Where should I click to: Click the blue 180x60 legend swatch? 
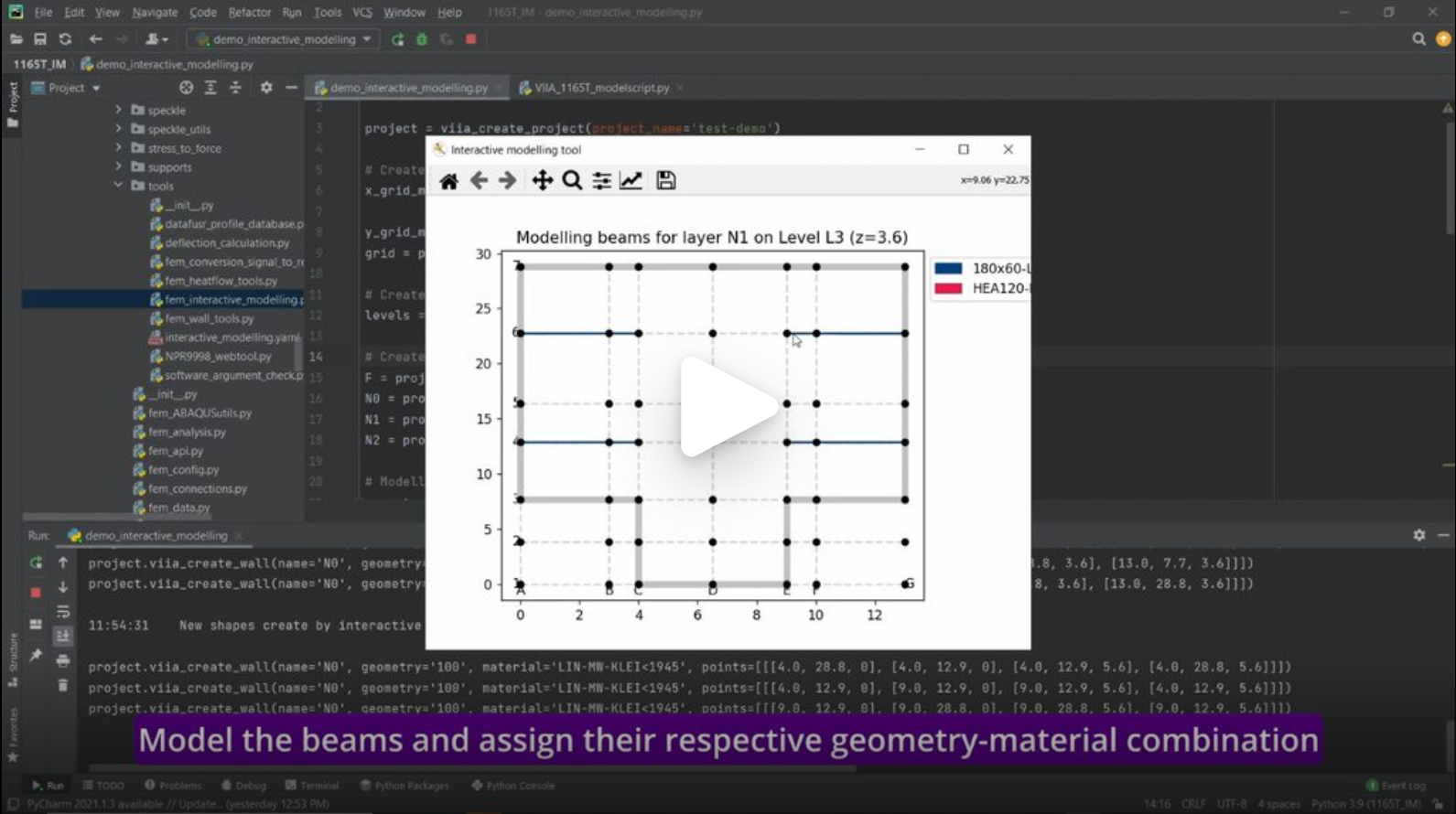click(948, 269)
